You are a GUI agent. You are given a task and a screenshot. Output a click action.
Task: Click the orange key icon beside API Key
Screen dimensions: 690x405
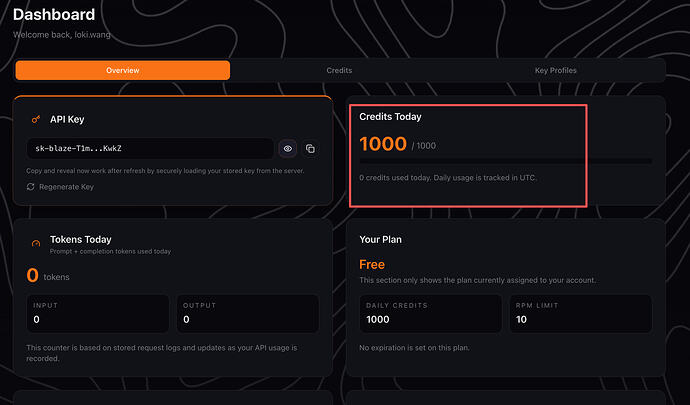[x=35, y=119]
